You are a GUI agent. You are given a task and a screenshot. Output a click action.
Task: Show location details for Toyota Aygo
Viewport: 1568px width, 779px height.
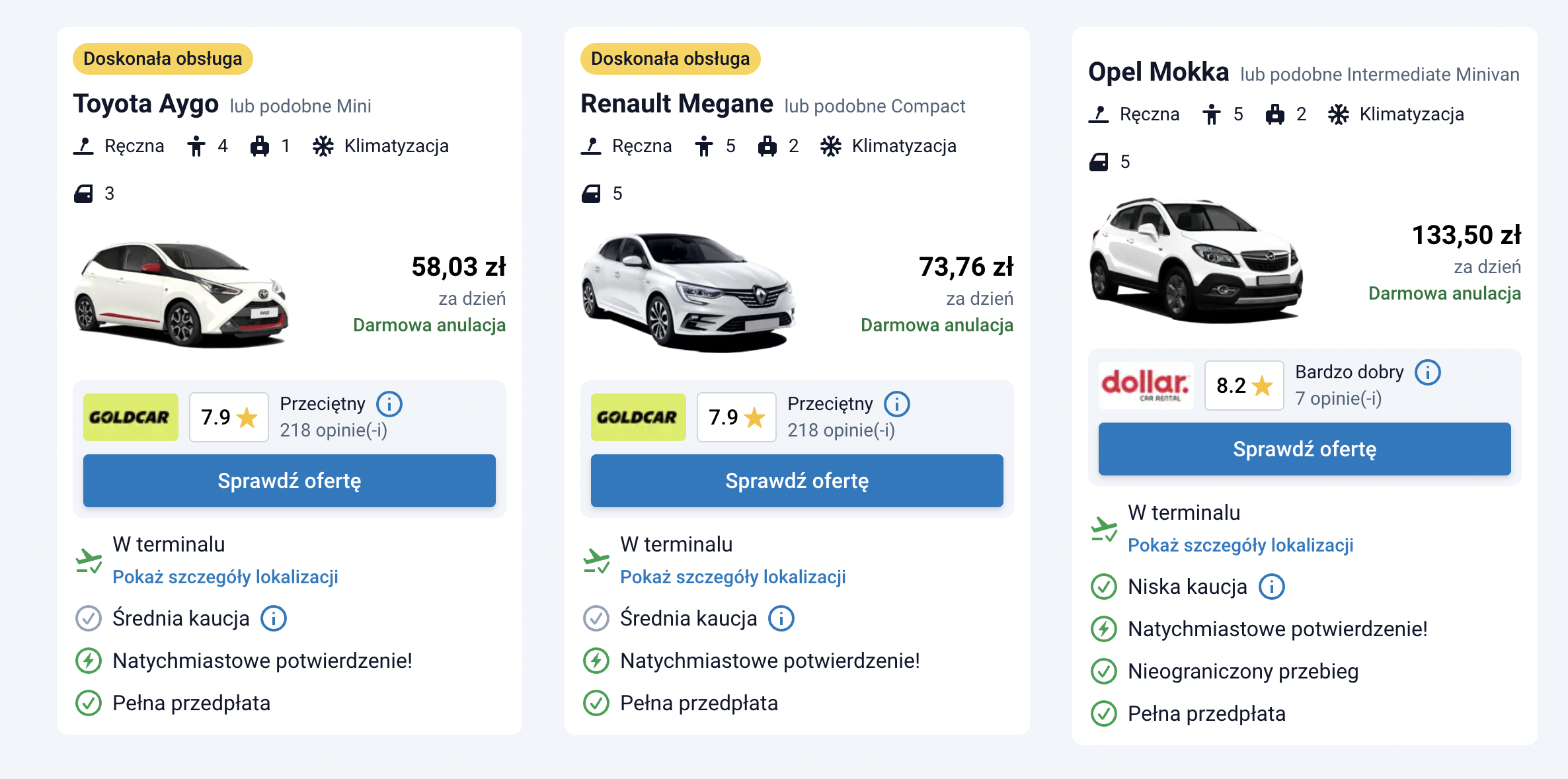[225, 577]
